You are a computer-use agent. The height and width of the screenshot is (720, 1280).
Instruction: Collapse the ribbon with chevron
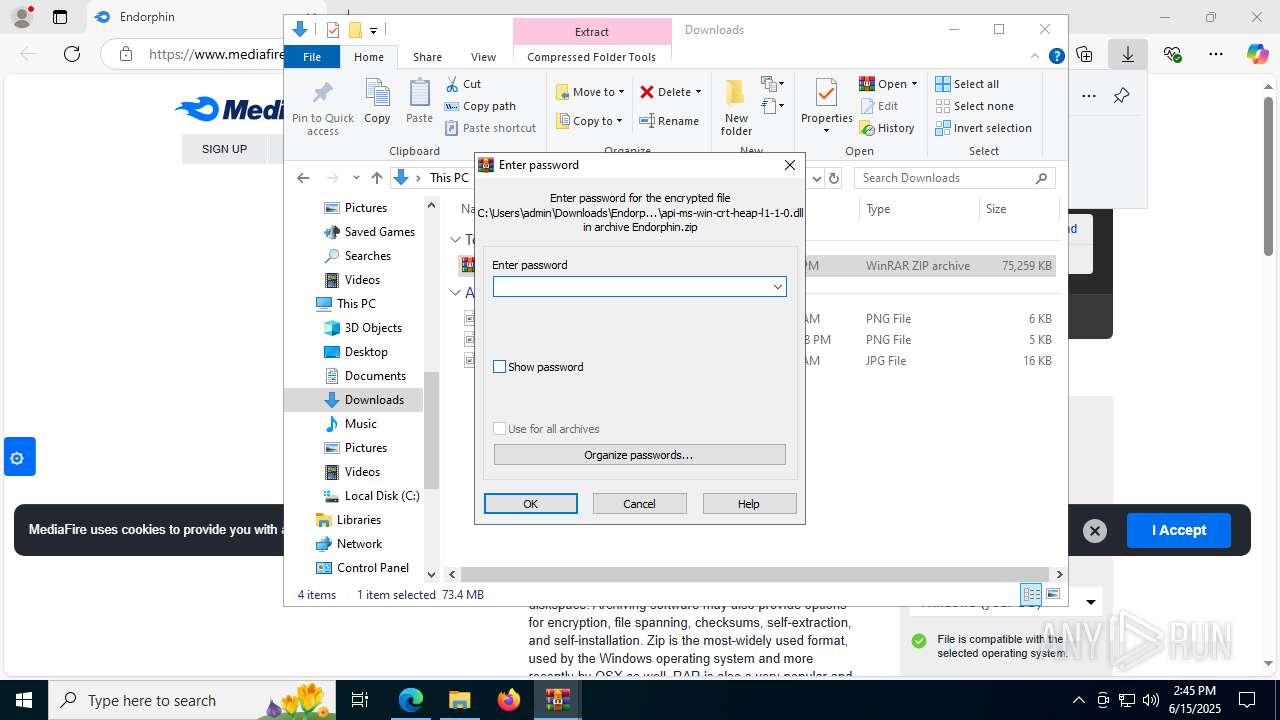pyautogui.click(x=1036, y=57)
